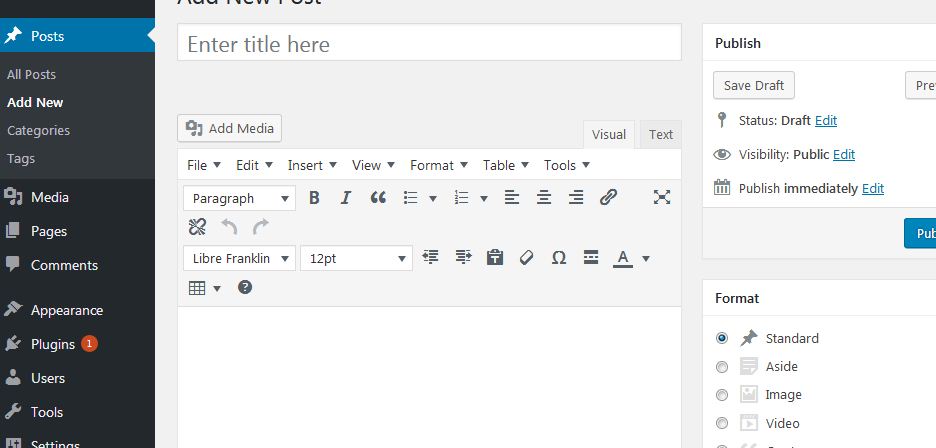Open the Libre Franklin font dropdown
This screenshot has width=936, height=448.
(x=239, y=258)
